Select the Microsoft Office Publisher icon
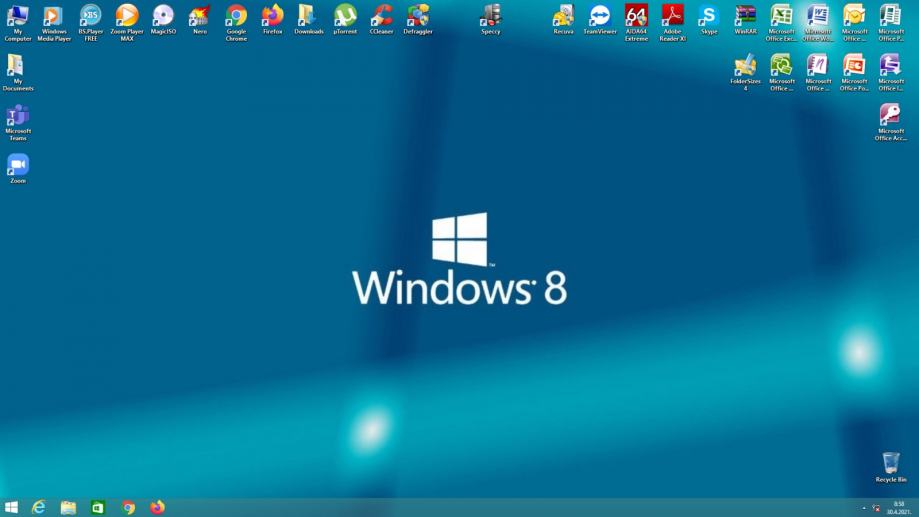This screenshot has width=919, height=517. tap(891, 23)
